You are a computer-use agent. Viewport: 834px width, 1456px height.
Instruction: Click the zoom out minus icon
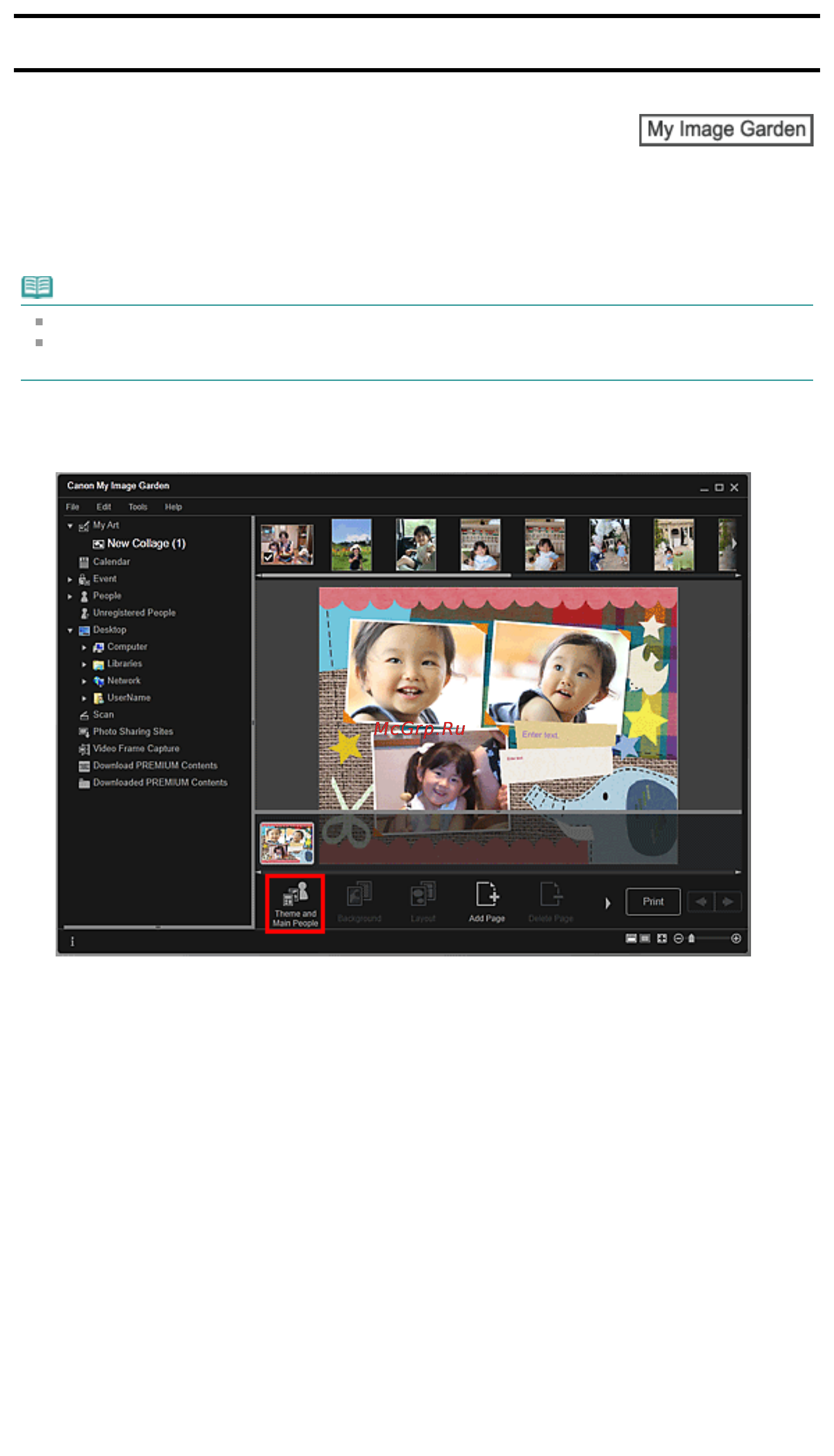[678, 938]
